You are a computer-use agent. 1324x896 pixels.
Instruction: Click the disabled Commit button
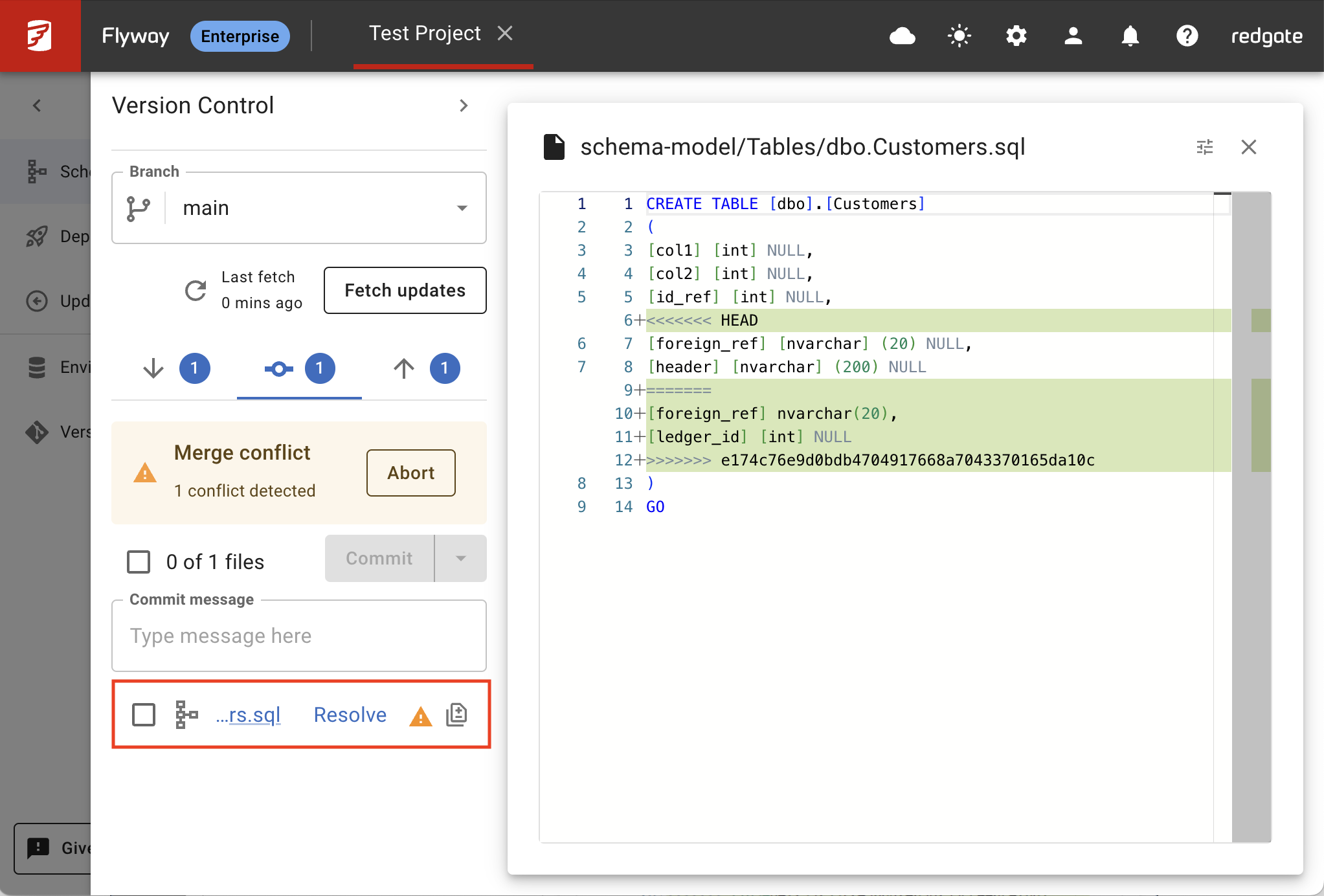[x=379, y=558]
